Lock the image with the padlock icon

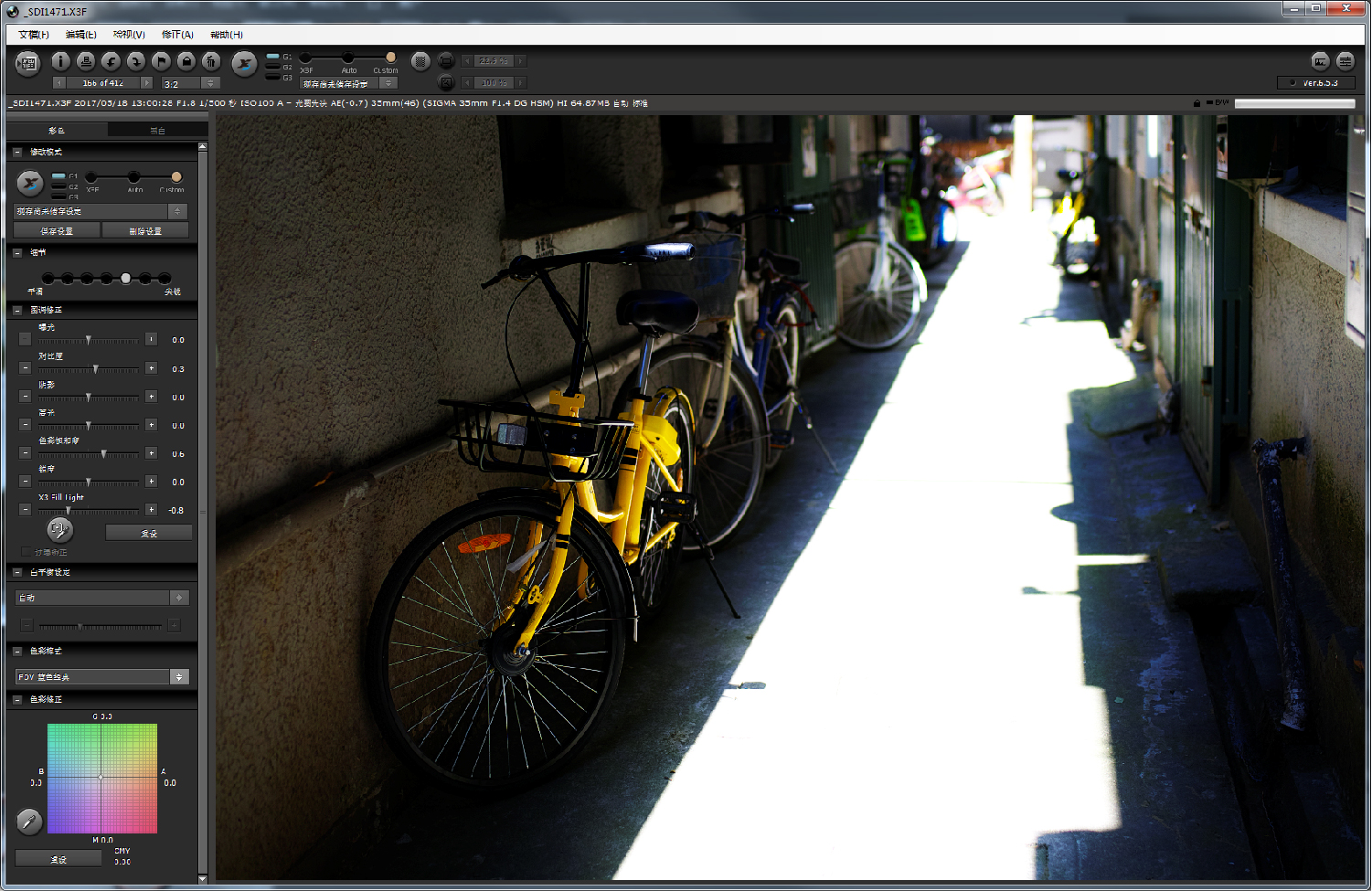click(x=186, y=61)
